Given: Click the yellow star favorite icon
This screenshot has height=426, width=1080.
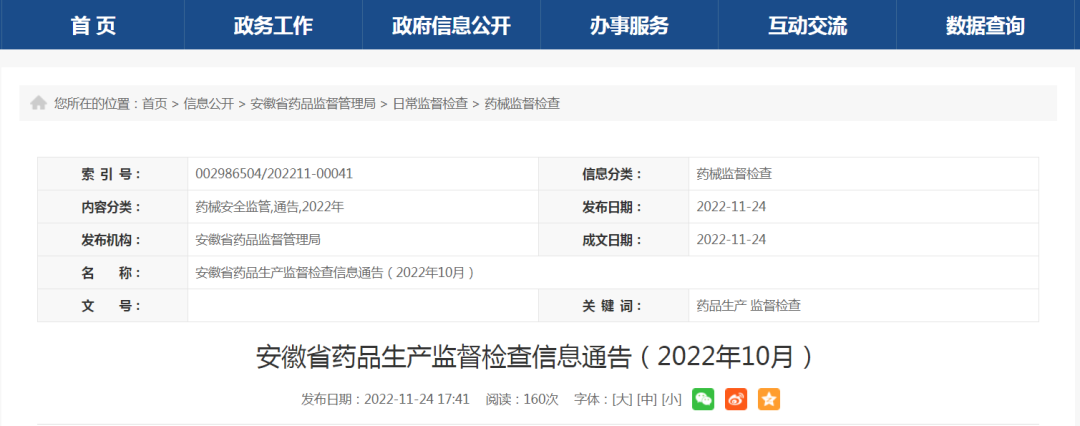Looking at the screenshot, I should [x=768, y=399].
